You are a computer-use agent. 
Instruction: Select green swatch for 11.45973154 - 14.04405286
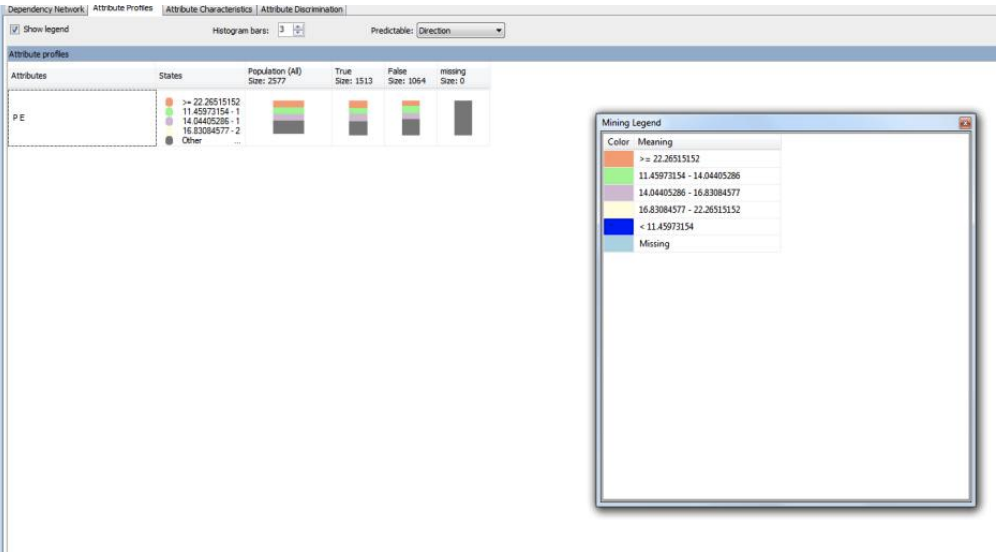[x=618, y=176]
